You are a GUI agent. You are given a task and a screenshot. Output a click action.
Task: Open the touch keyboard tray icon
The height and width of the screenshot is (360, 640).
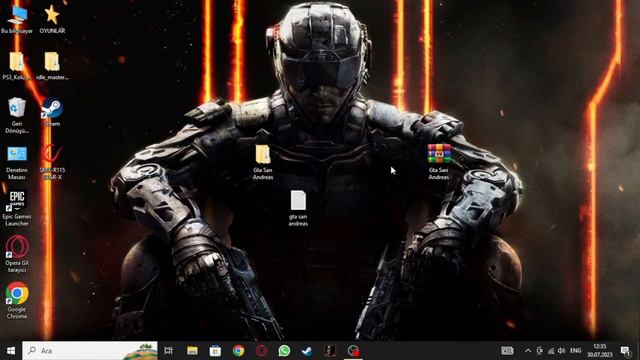pos(507,351)
